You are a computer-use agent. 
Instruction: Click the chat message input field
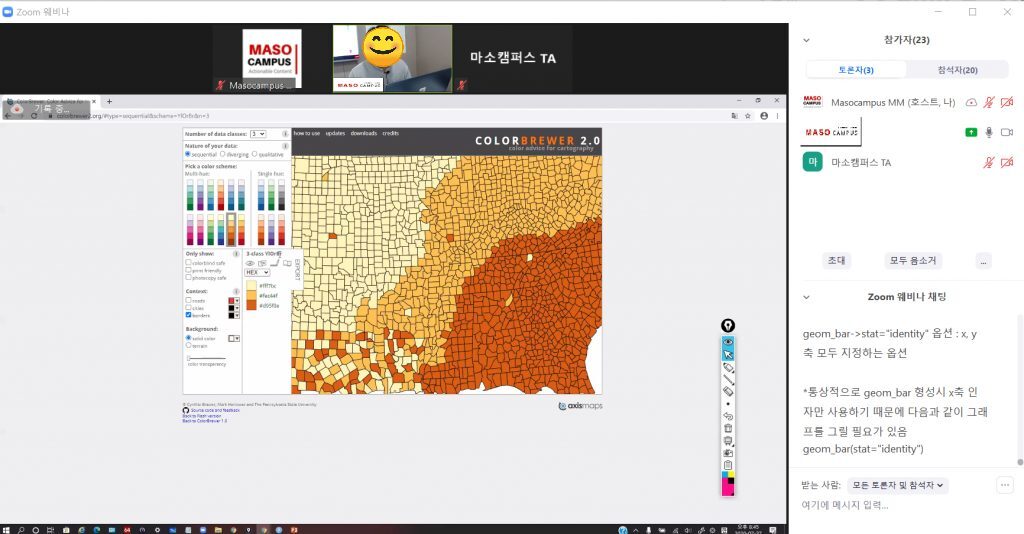click(x=900, y=505)
